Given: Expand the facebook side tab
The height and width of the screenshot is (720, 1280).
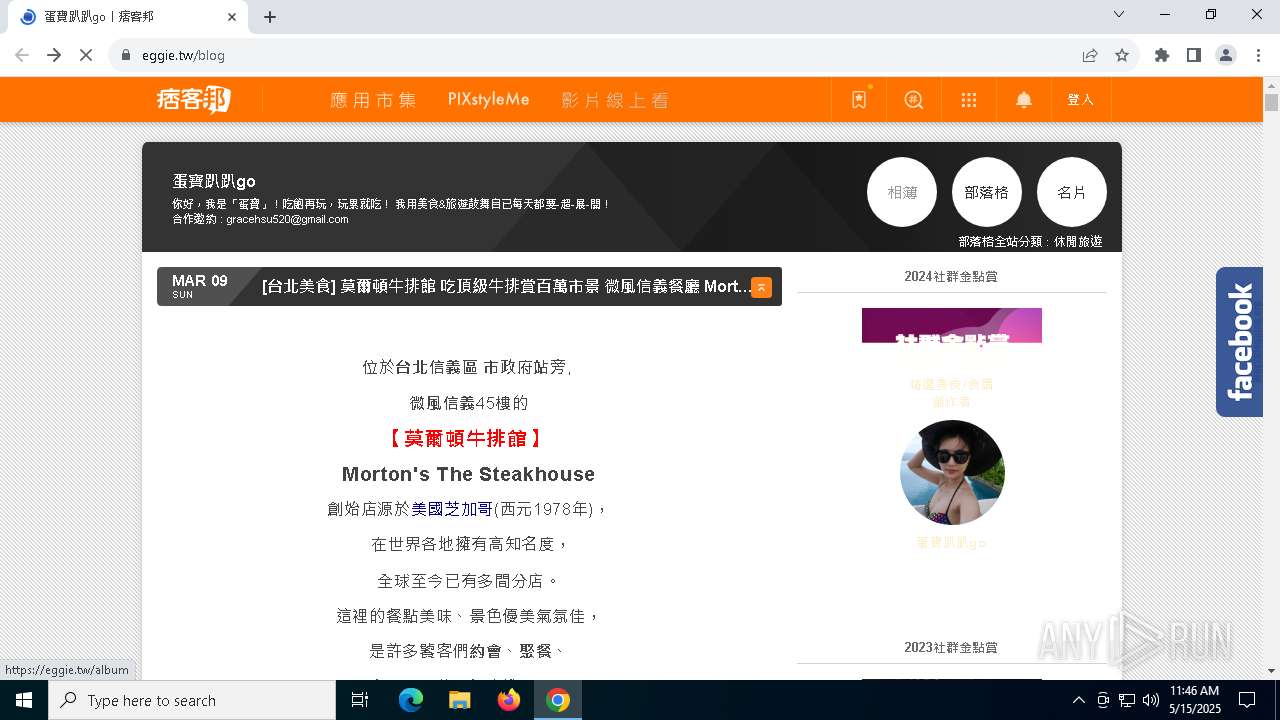Looking at the screenshot, I should point(1239,342).
